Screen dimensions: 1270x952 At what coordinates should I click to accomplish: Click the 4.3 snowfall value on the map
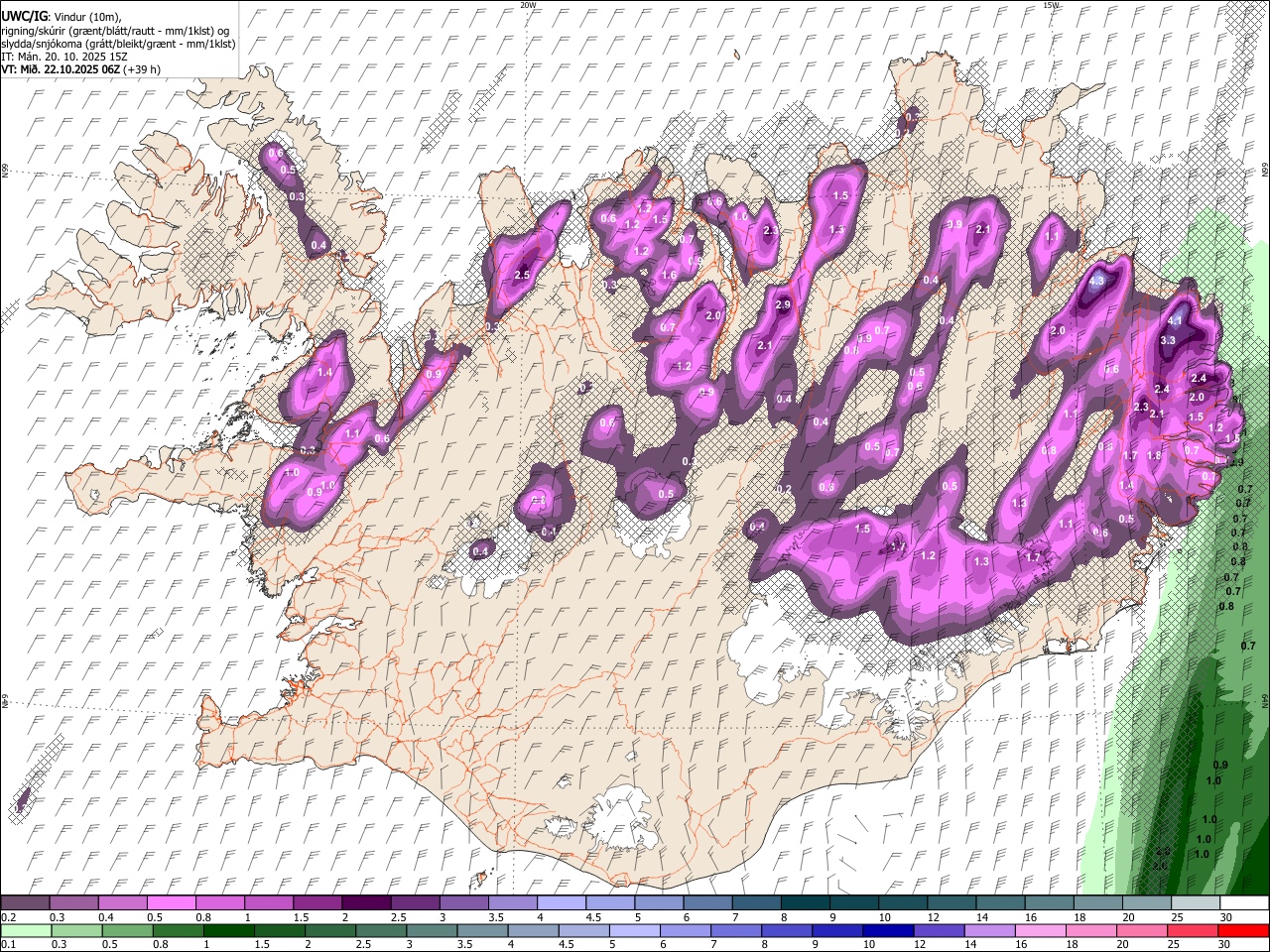tap(1096, 281)
